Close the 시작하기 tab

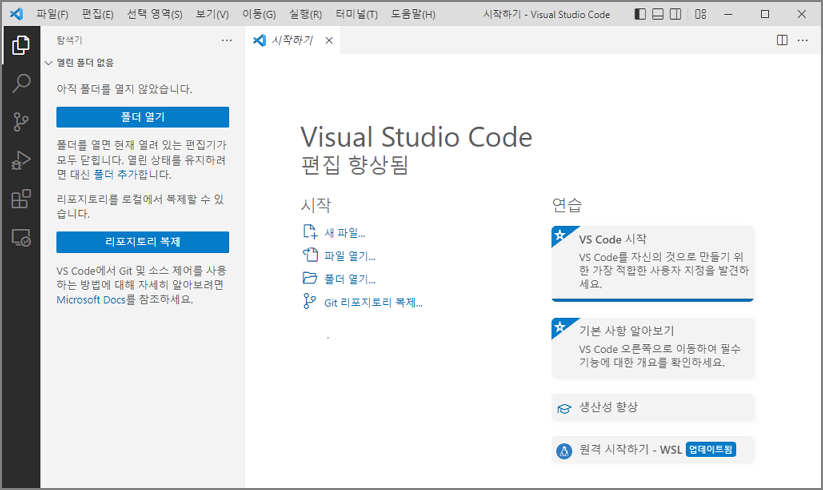329,40
